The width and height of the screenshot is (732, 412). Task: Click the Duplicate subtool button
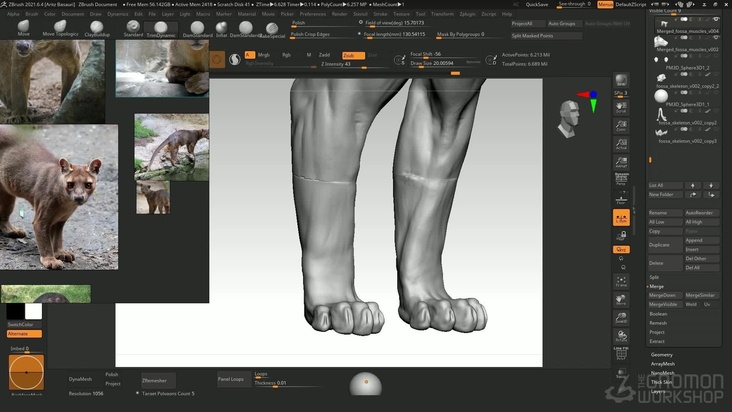[665, 245]
